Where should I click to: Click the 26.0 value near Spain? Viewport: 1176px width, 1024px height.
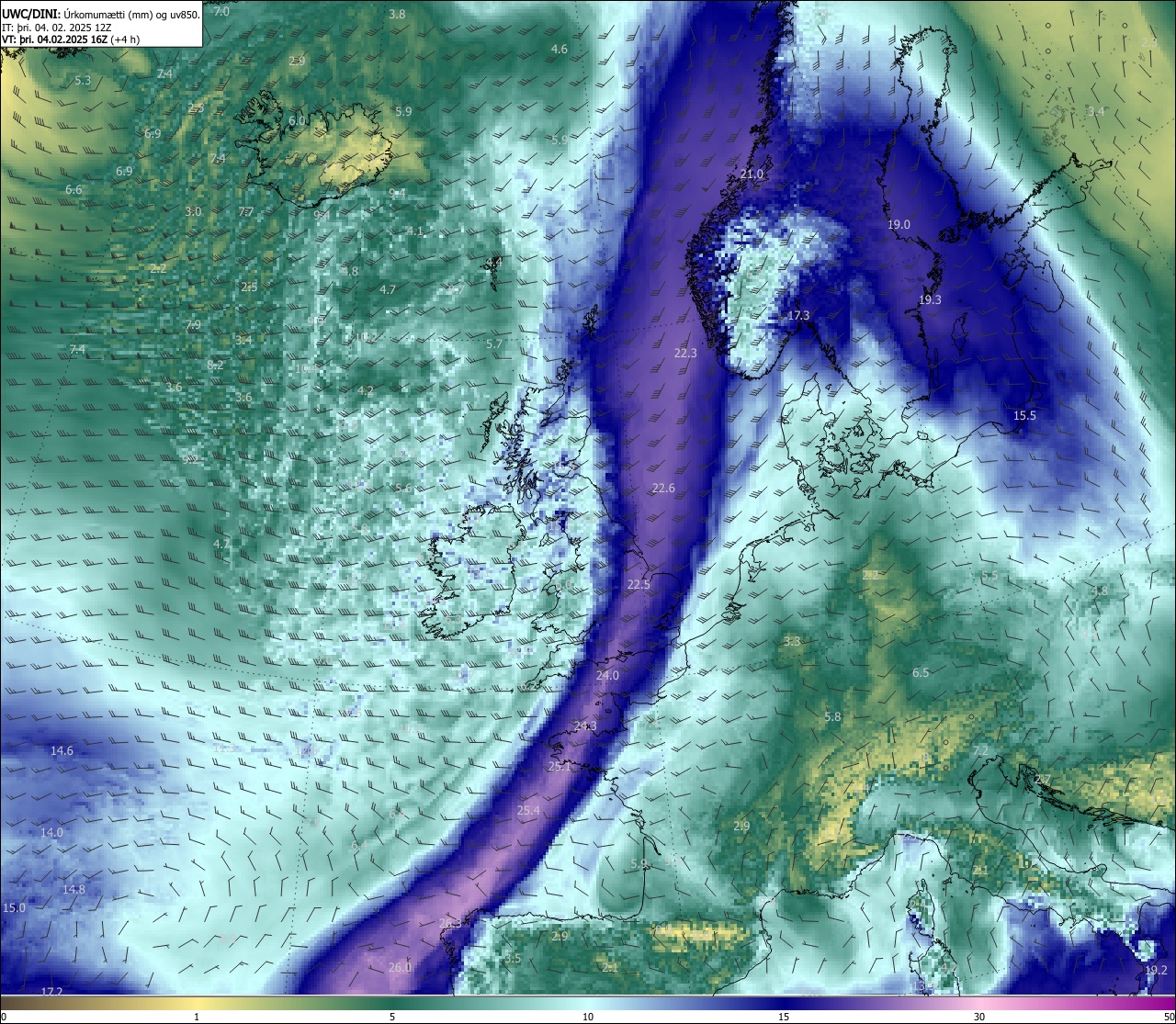click(400, 967)
